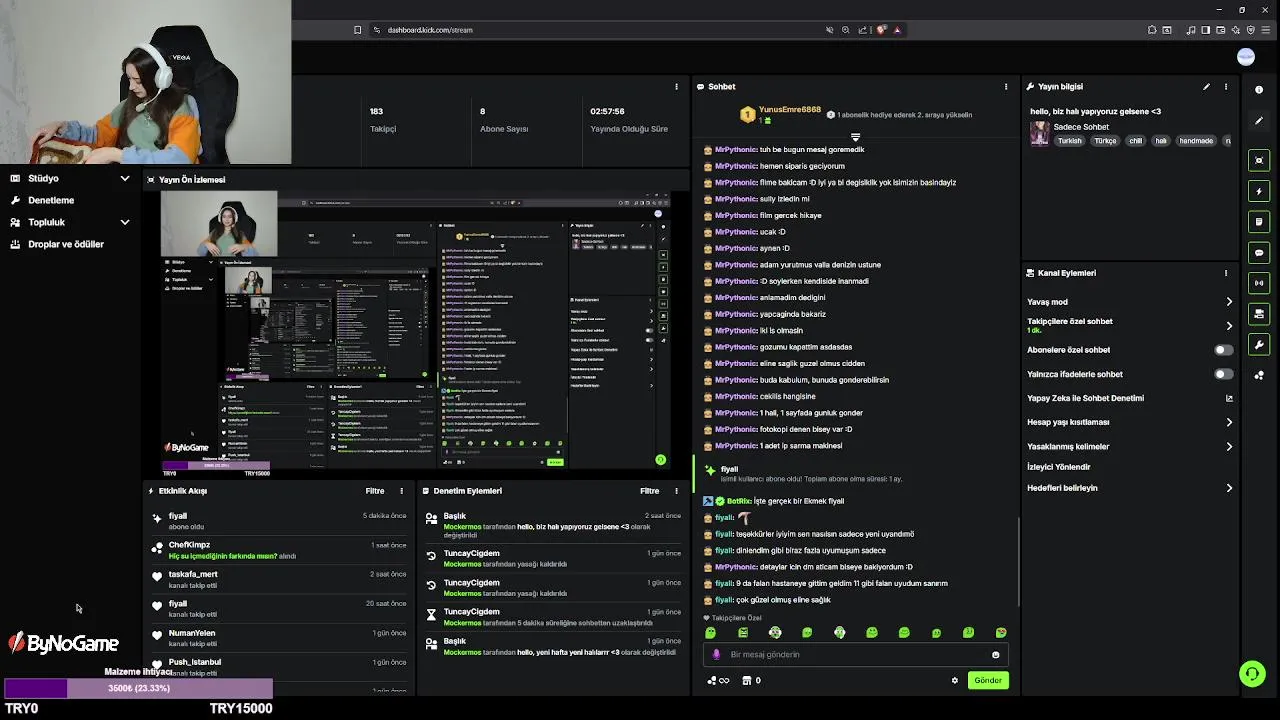Select Topluluk in left menu
Image resolution: width=1280 pixels, height=720 pixels.
(46, 223)
